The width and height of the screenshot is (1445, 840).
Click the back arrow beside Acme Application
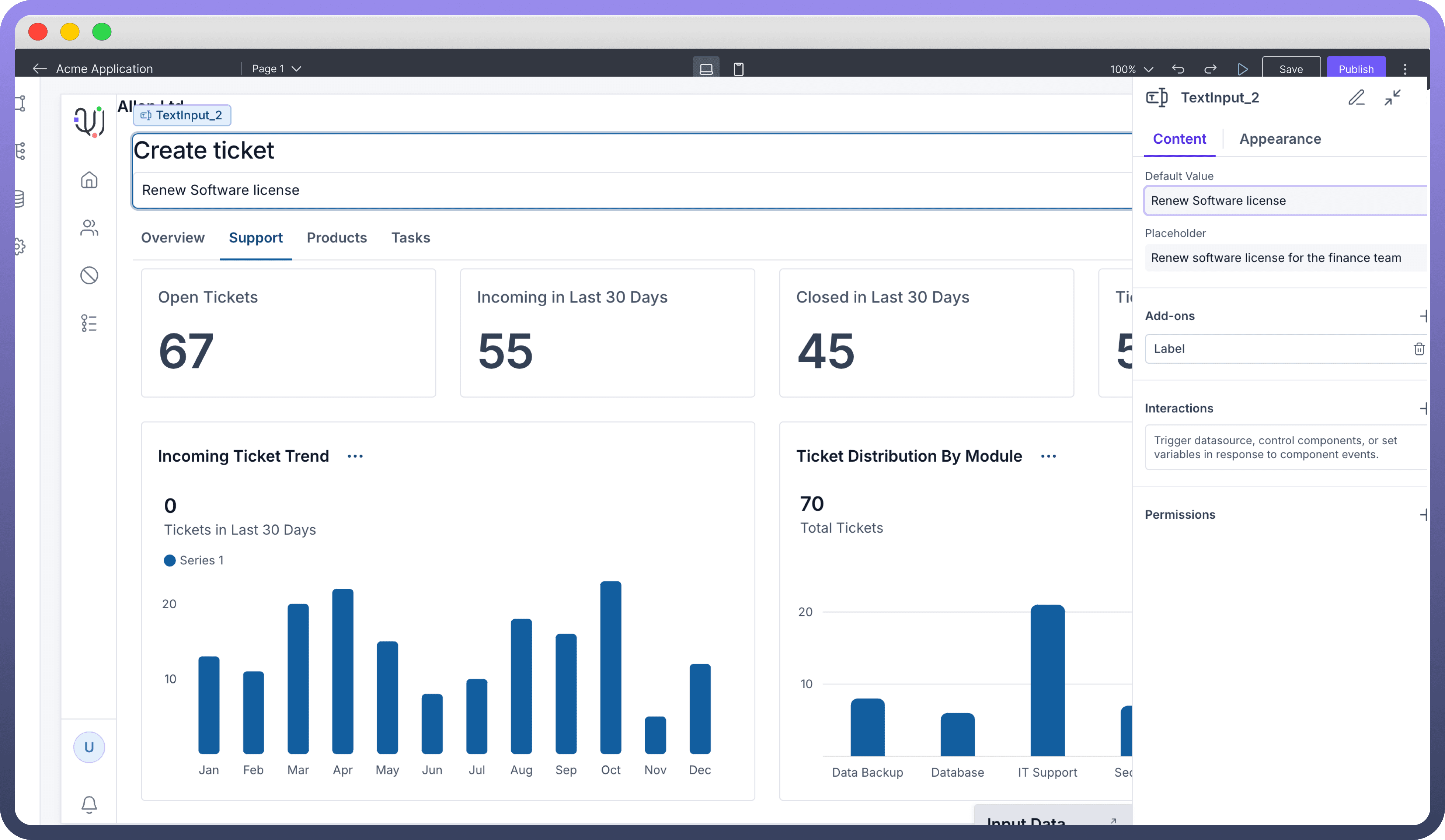(x=39, y=69)
